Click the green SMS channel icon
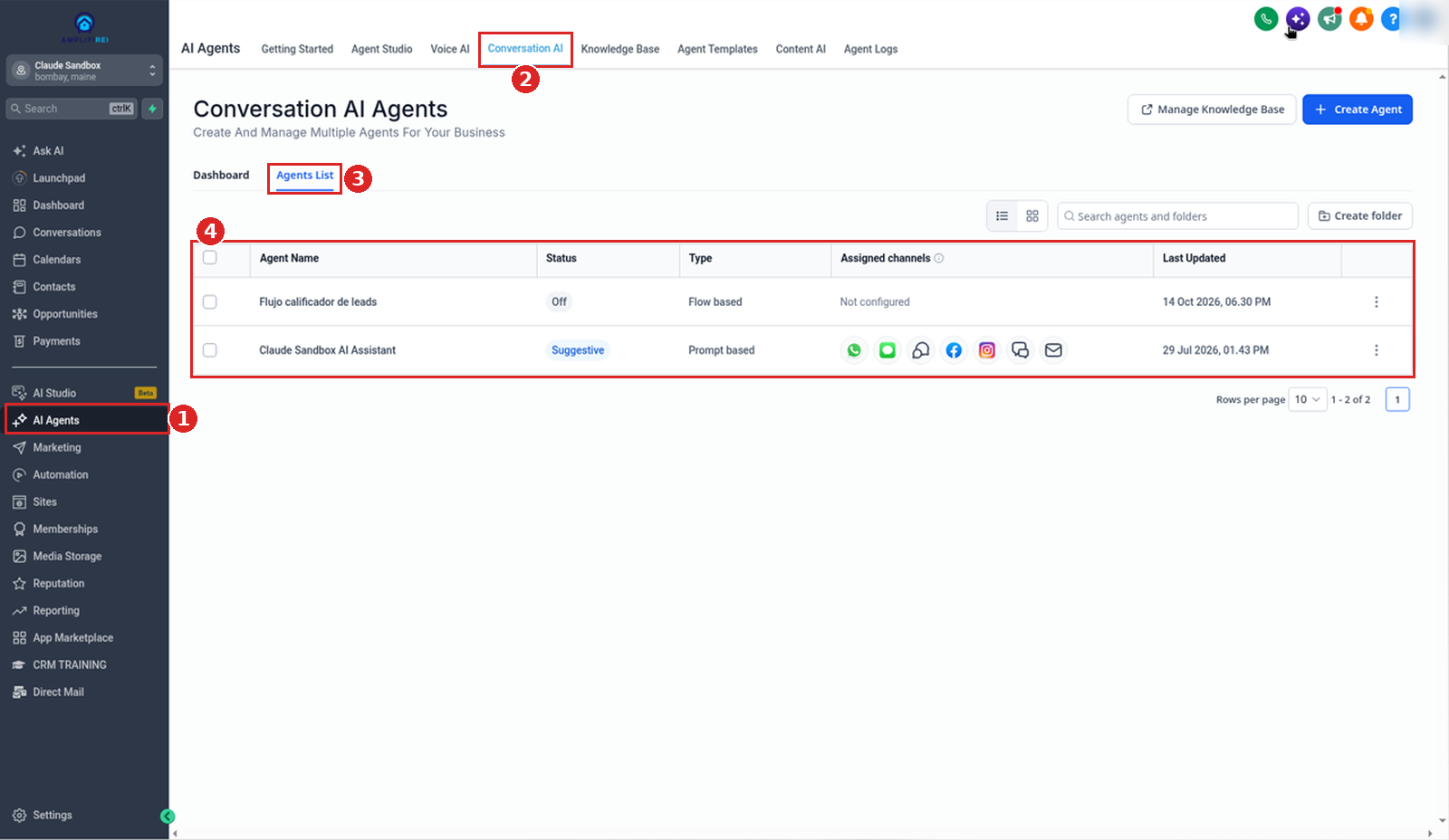Image resolution: width=1449 pixels, height=840 pixels. click(x=888, y=350)
